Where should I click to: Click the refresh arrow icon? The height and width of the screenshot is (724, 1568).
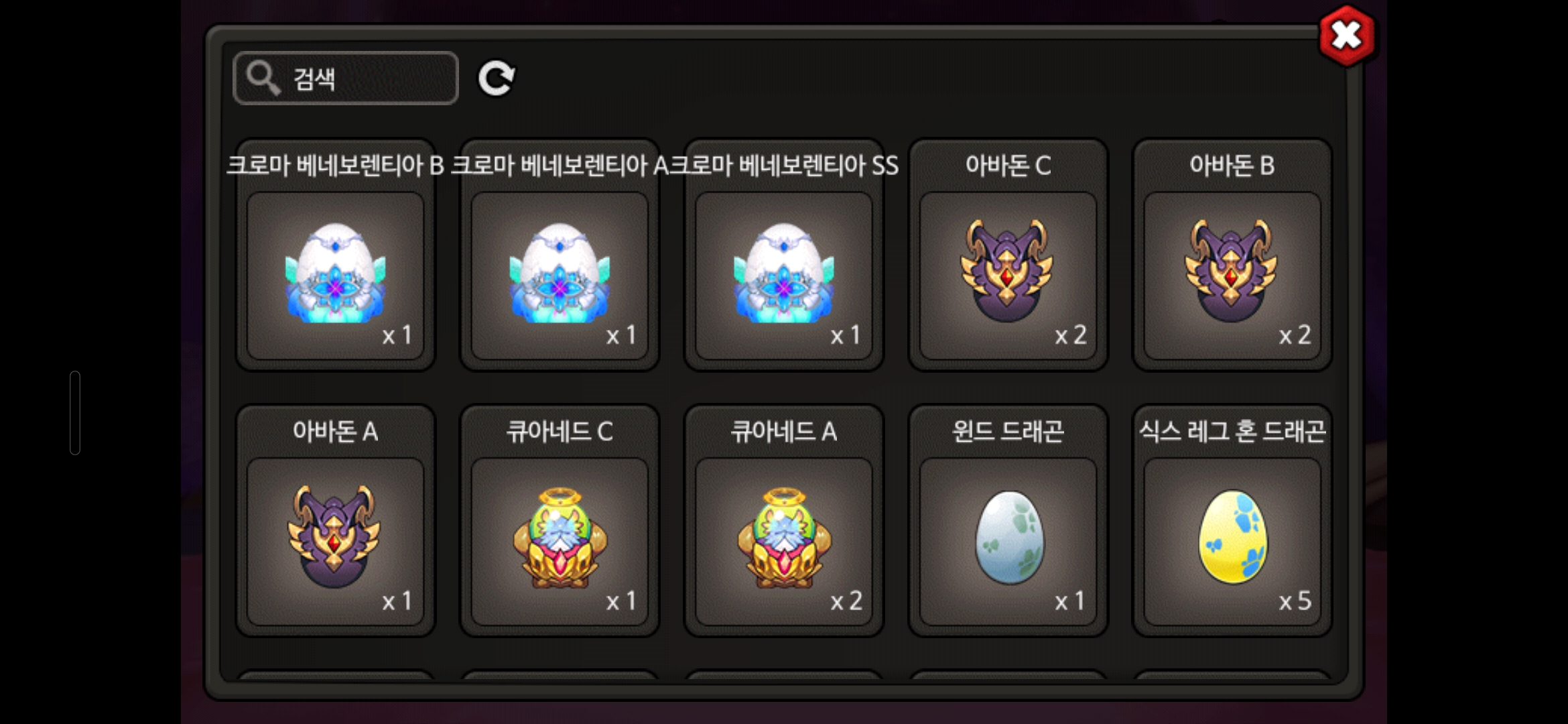click(x=496, y=78)
